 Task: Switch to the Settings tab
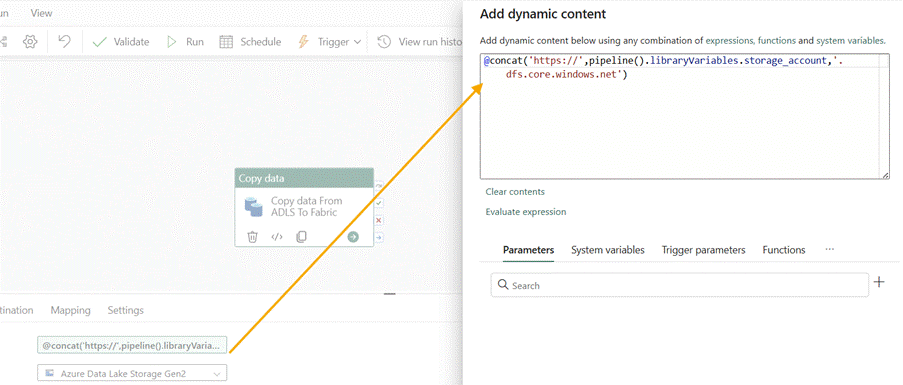pyautogui.click(x=126, y=310)
